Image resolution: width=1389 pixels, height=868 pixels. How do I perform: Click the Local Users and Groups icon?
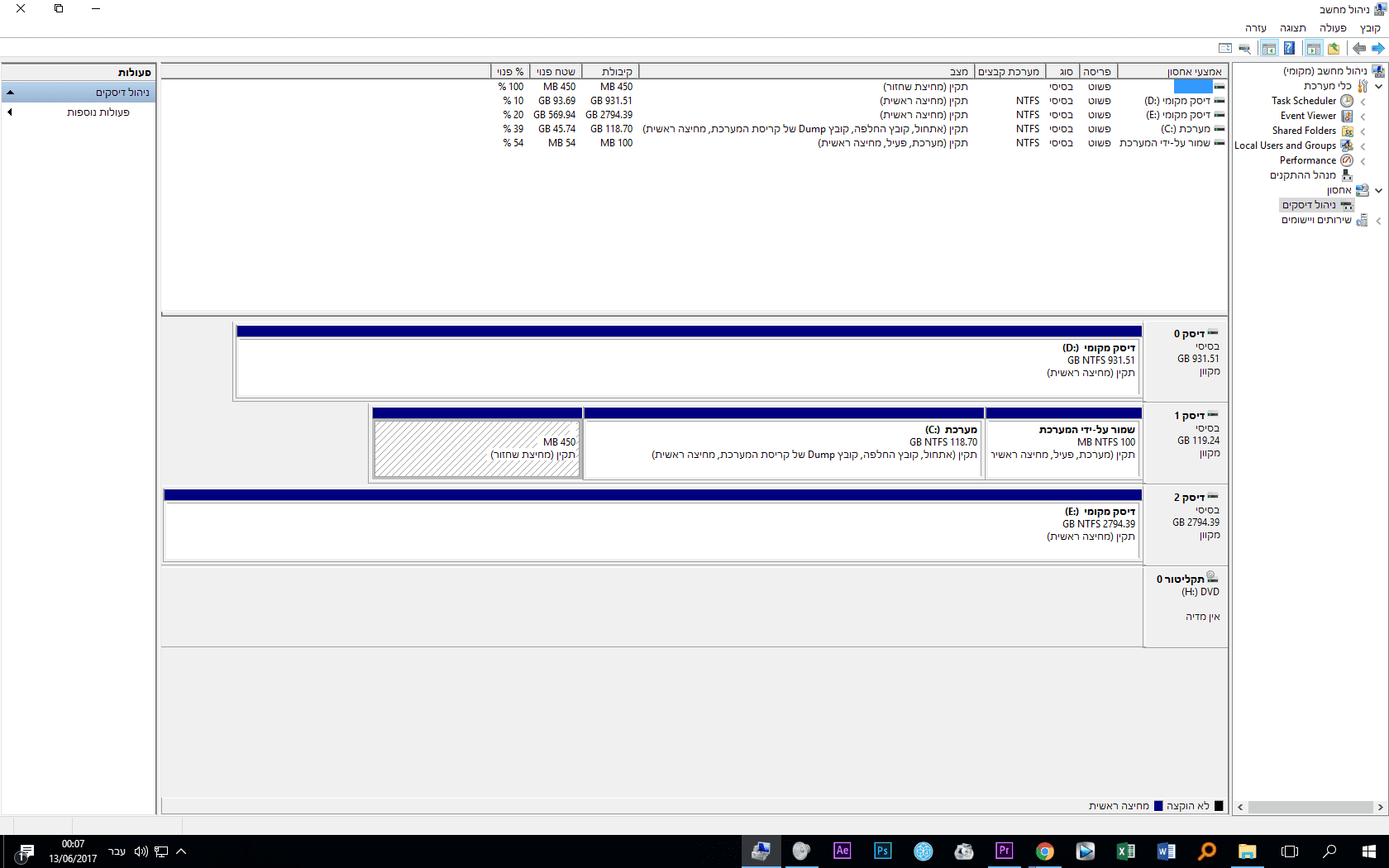tap(1347, 145)
